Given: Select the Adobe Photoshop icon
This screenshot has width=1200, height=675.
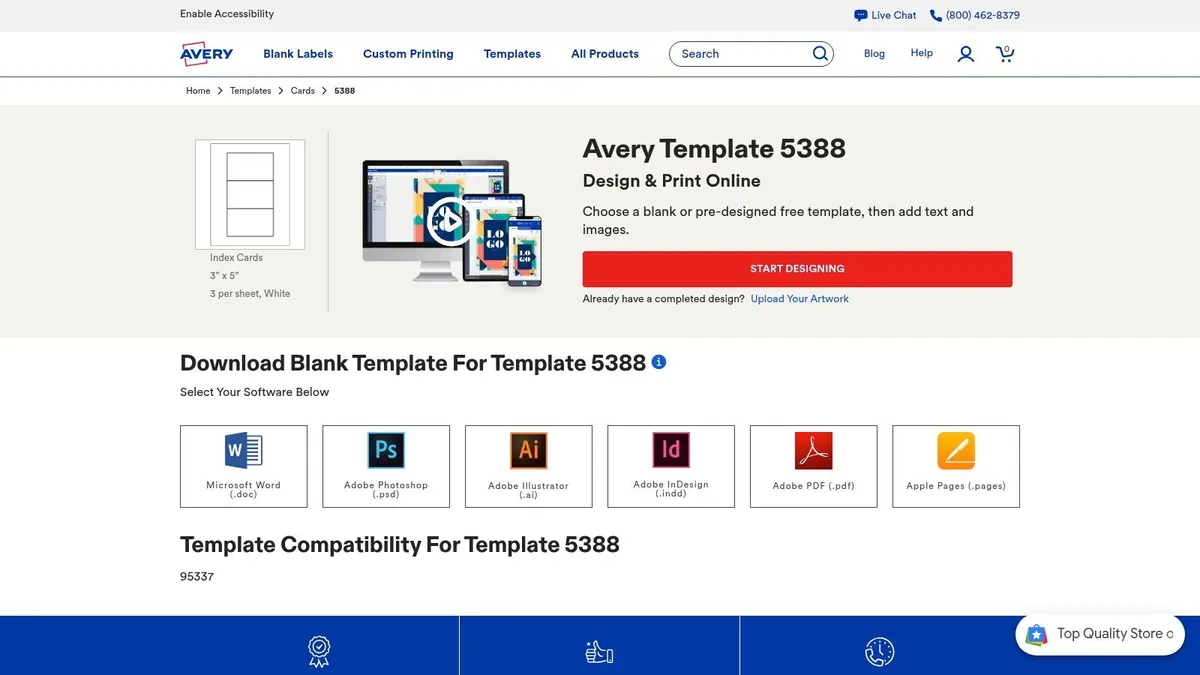Looking at the screenshot, I should 386,450.
